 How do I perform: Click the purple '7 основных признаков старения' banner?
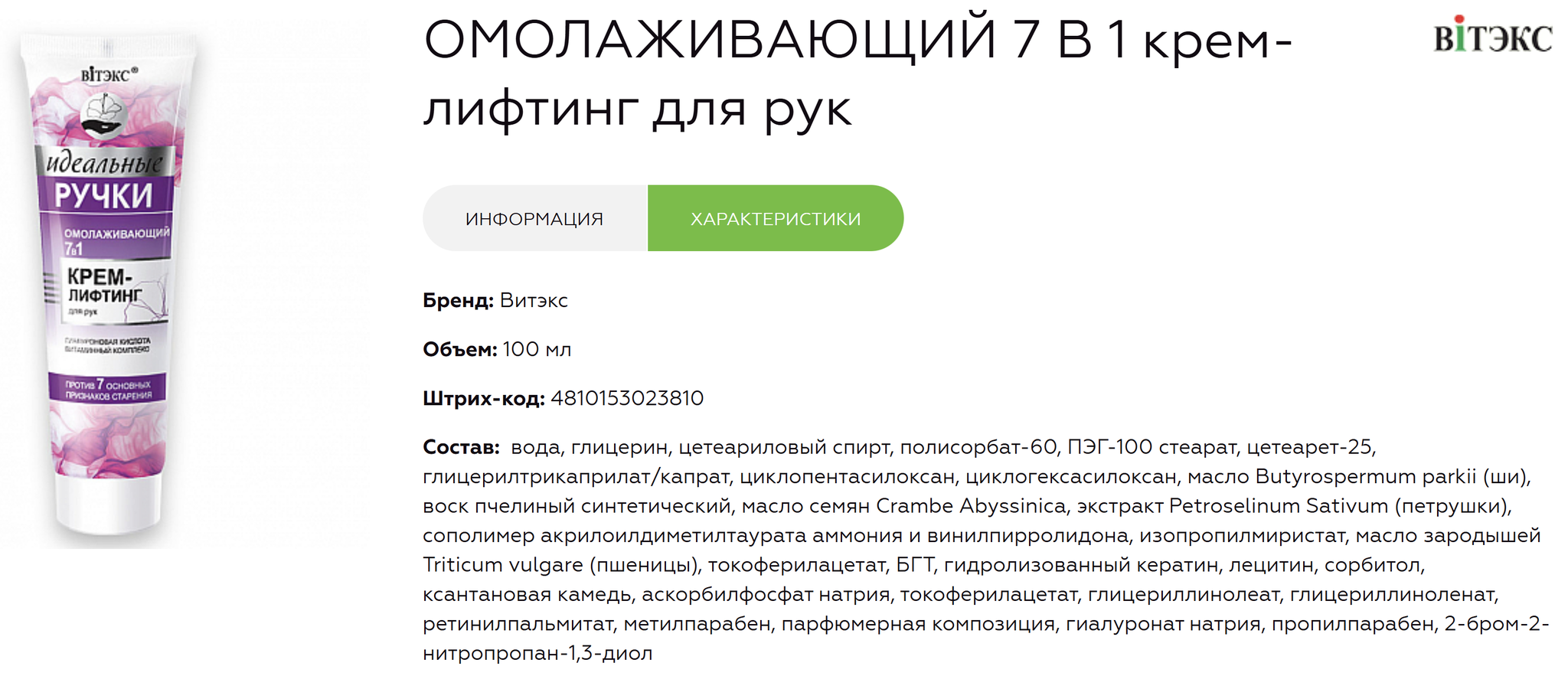click(x=107, y=389)
